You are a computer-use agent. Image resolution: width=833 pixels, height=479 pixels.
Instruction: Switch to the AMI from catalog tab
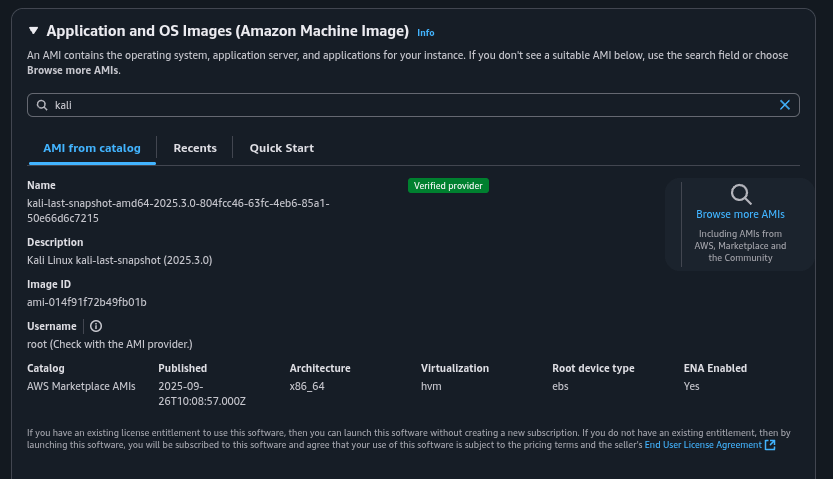point(91,148)
